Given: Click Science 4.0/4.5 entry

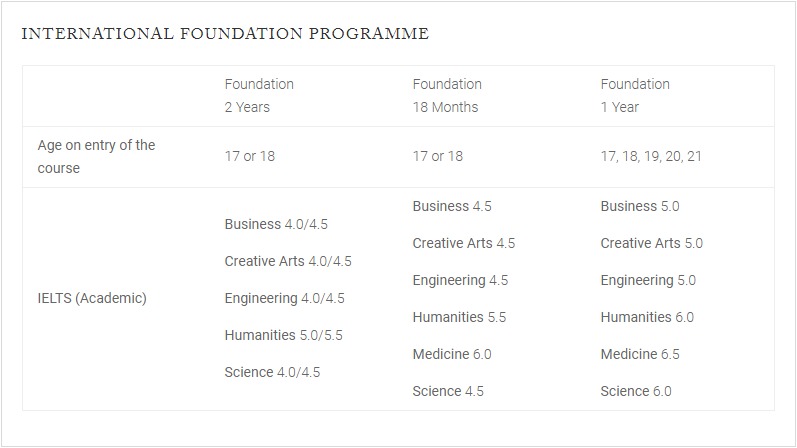Looking at the screenshot, I should 273,372.
